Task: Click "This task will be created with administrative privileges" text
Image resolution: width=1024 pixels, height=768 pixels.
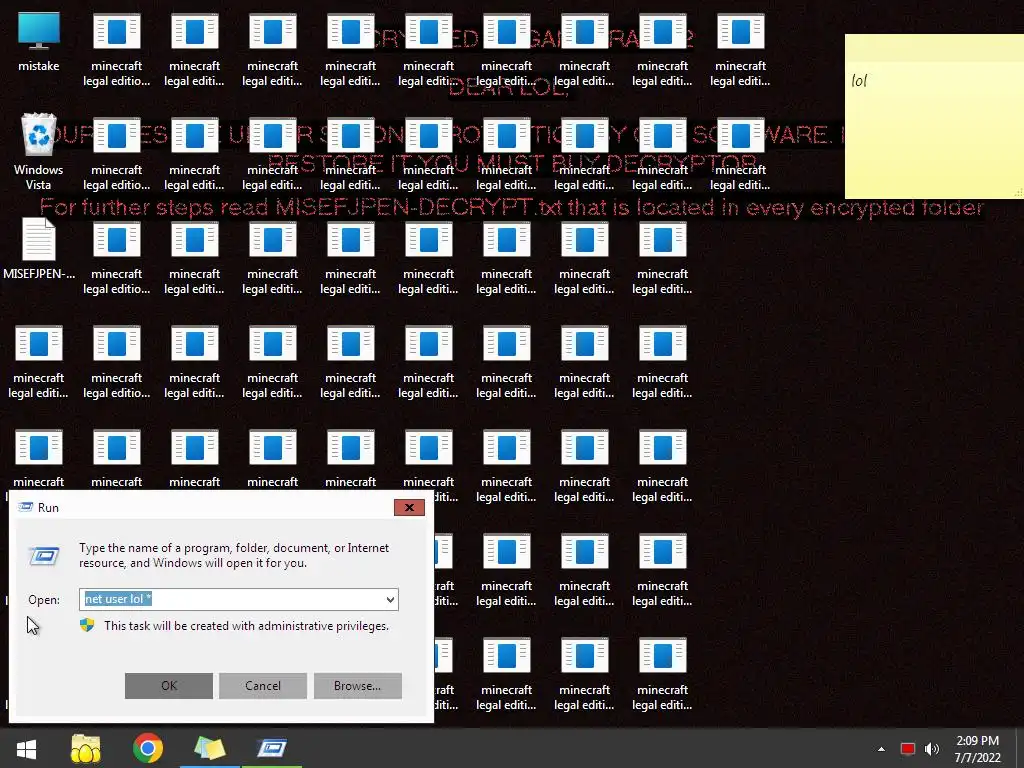Action: 246,626
